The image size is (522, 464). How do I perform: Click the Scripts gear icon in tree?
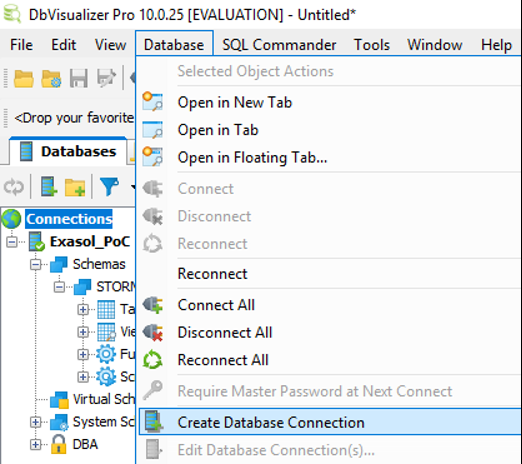pos(106,377)
